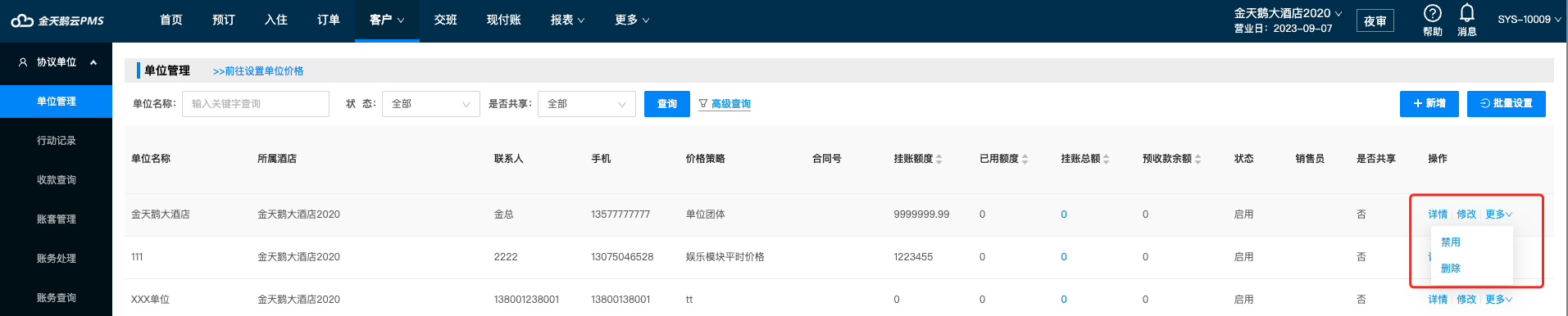Click phone number 13577777777
1568x316 pixels.
coord(620,214)
